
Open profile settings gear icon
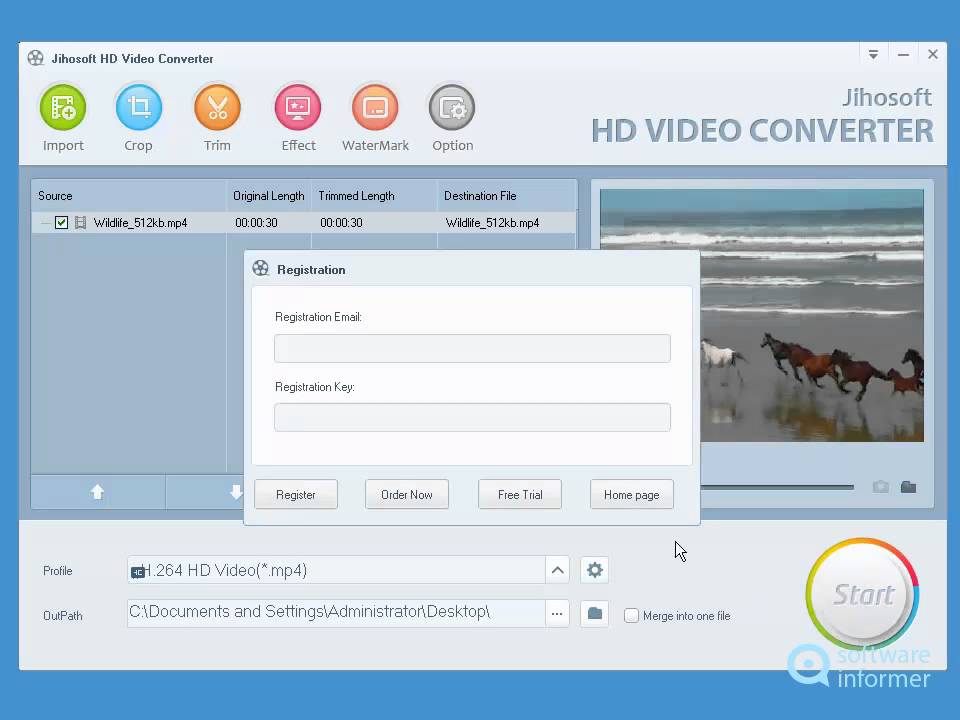[x=594, y=570]
